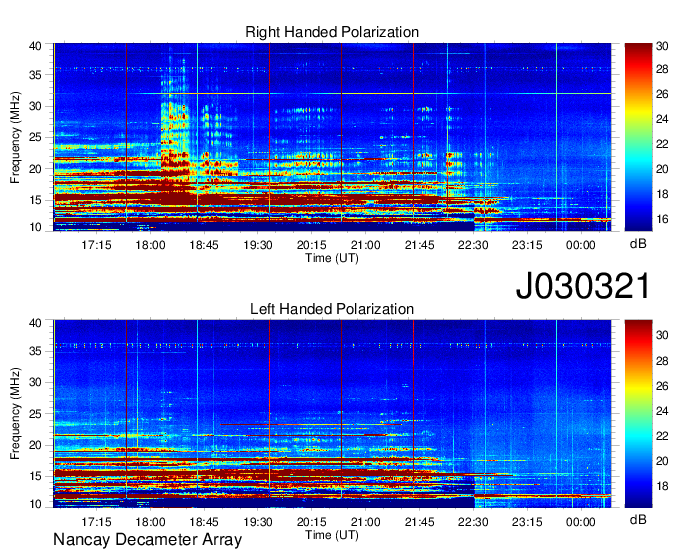
Task: Click the 24 value on lower color bar
Action: (662, 411)
